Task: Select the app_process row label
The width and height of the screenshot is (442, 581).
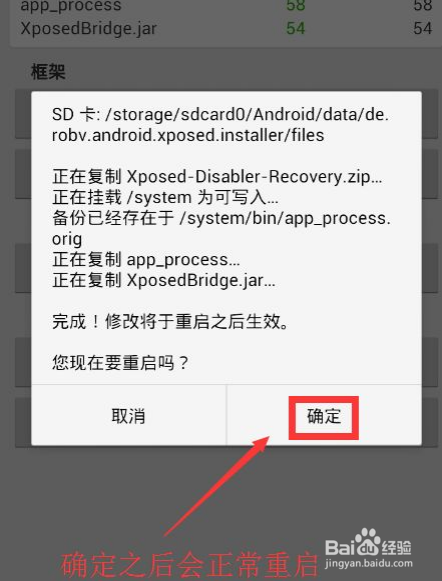Action: [x=71, y=6]
